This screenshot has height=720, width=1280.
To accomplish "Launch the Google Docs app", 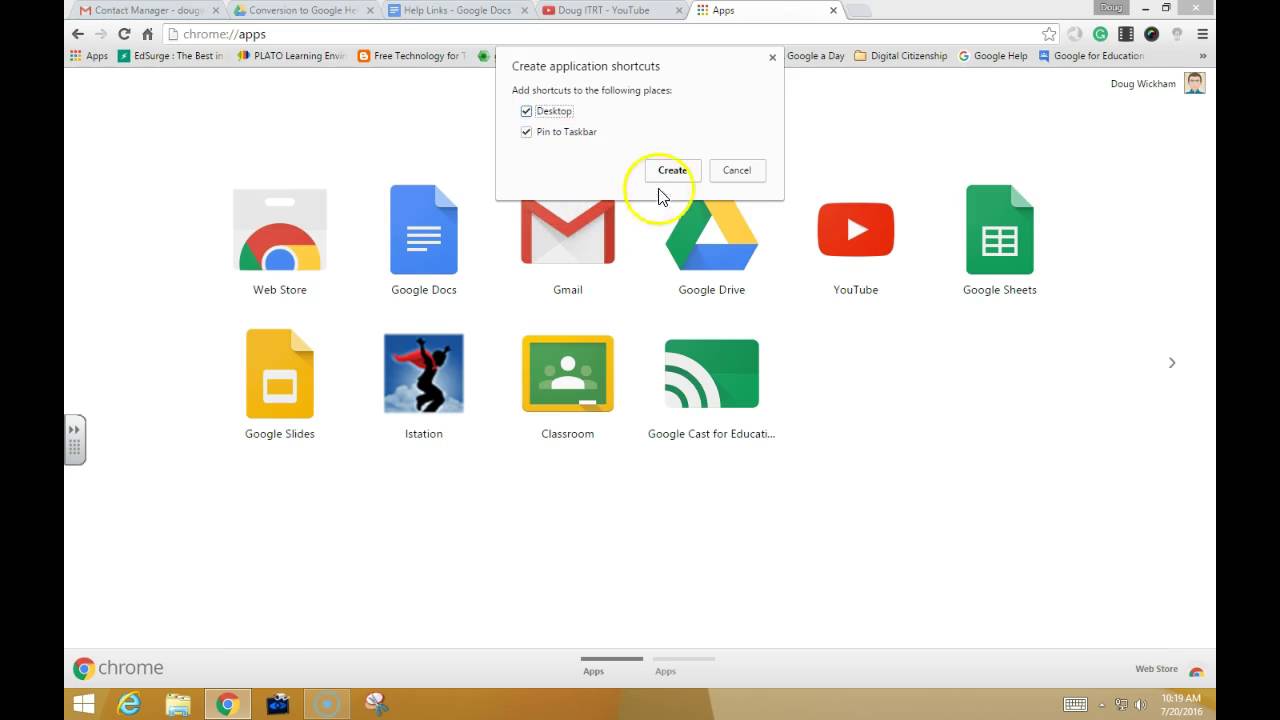I will [x=423, y=229].
